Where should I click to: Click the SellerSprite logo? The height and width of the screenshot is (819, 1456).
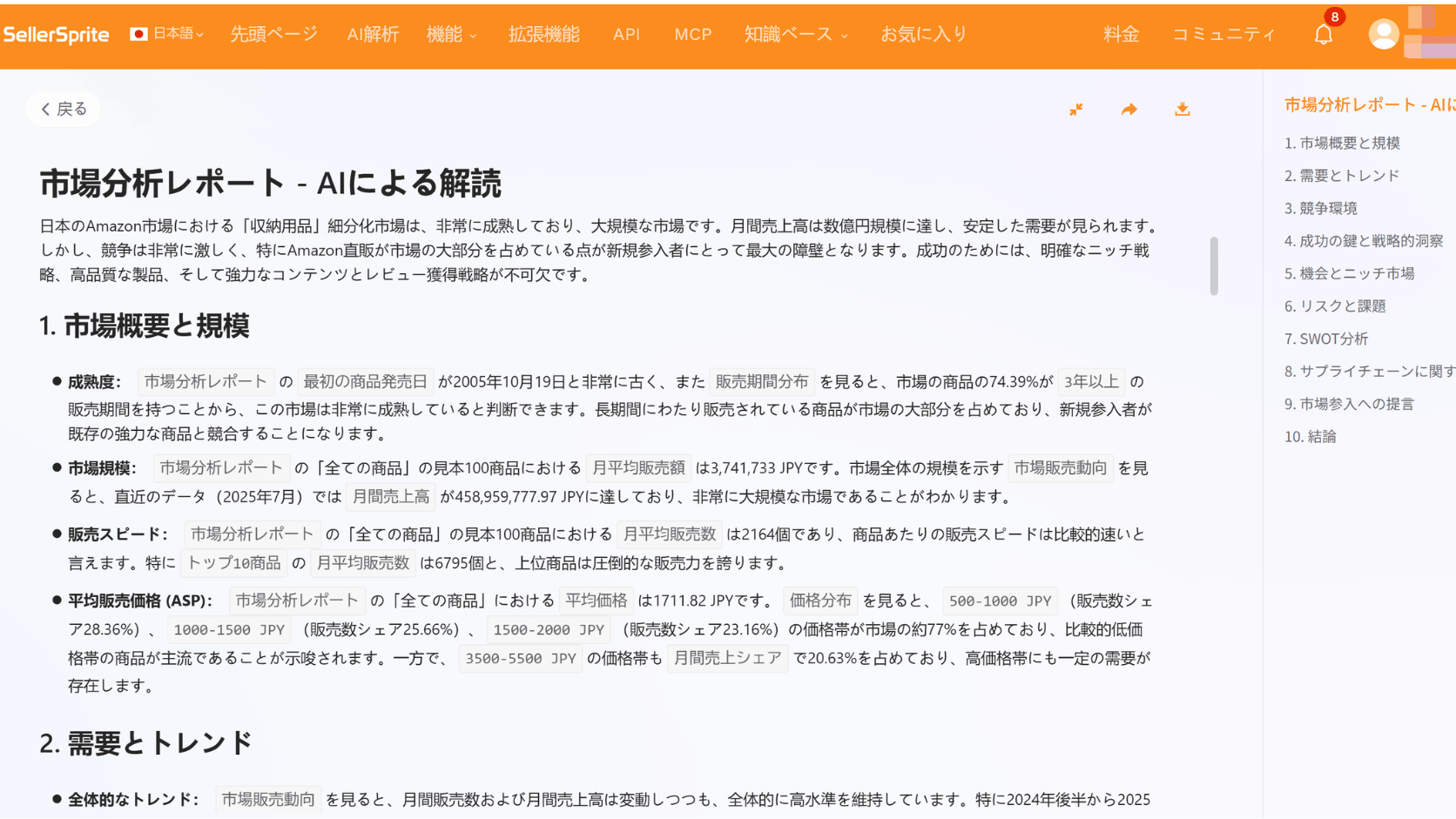click(57, 35)
